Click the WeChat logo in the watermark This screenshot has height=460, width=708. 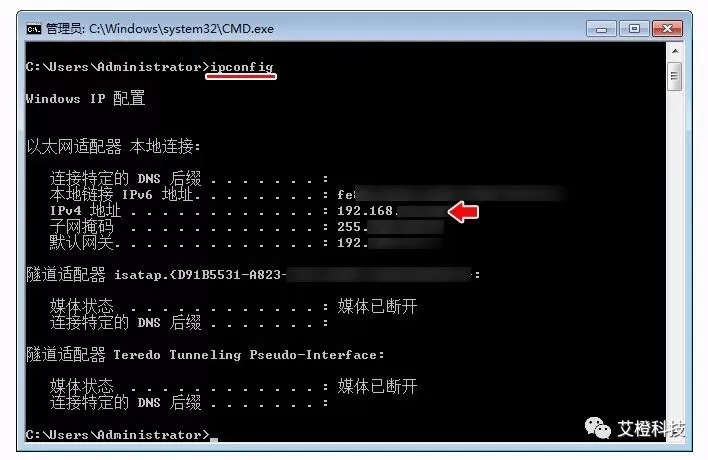tap(597, 427)
